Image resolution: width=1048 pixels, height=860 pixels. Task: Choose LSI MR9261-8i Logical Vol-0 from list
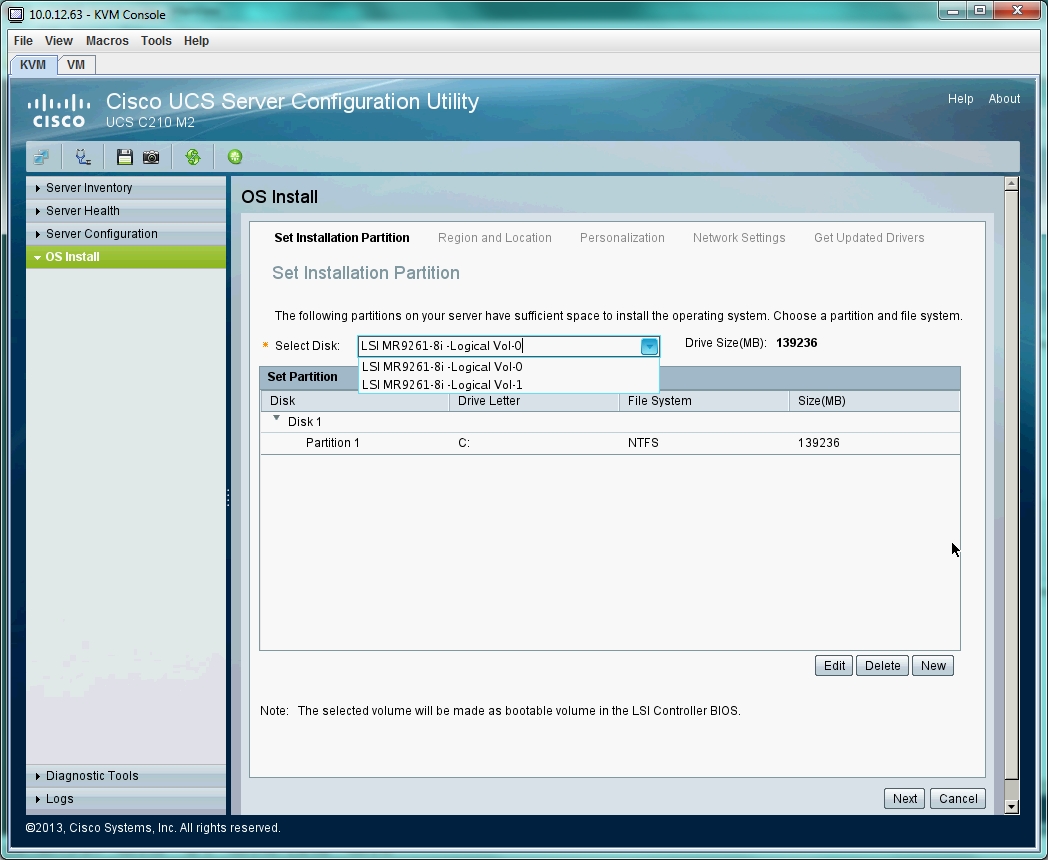point(509,367)
